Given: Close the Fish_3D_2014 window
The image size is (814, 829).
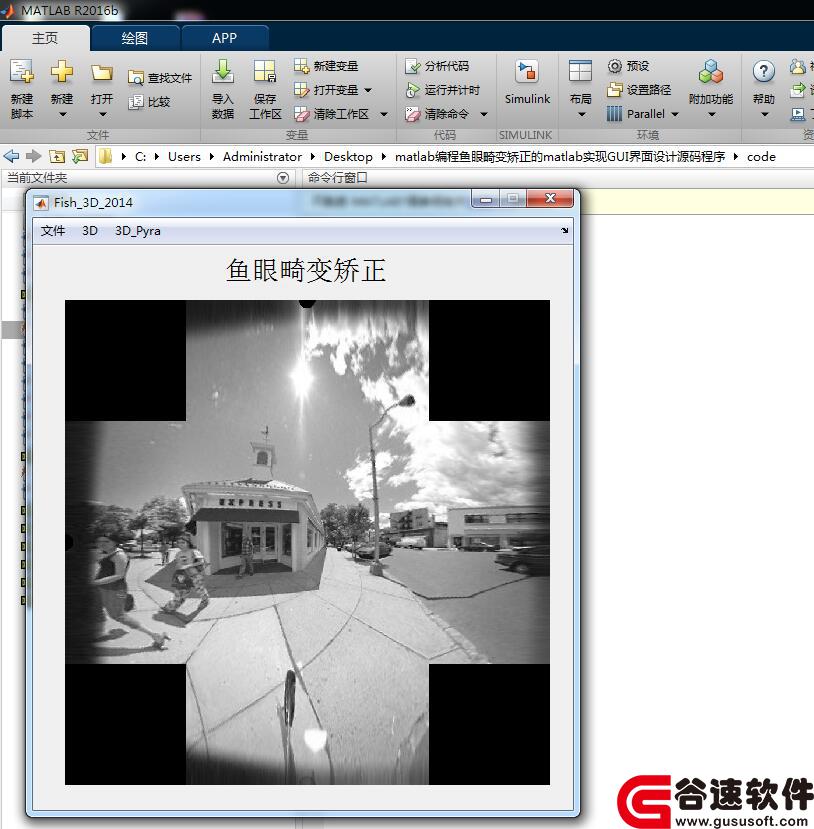Looking at the screenshot, I should click(550, 198).
